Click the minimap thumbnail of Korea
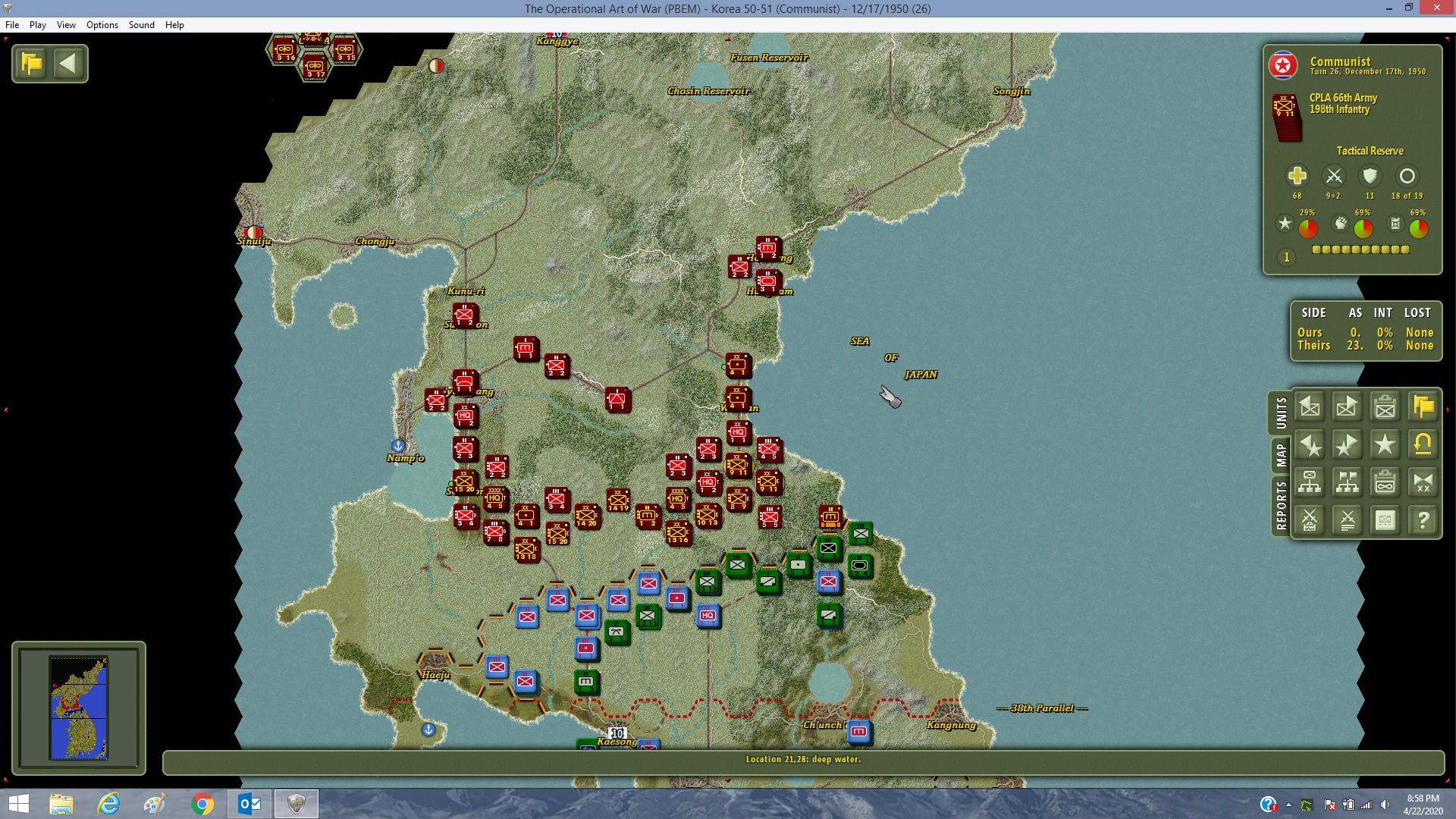This screenshot has height=819, width=1456. (79, 708)
